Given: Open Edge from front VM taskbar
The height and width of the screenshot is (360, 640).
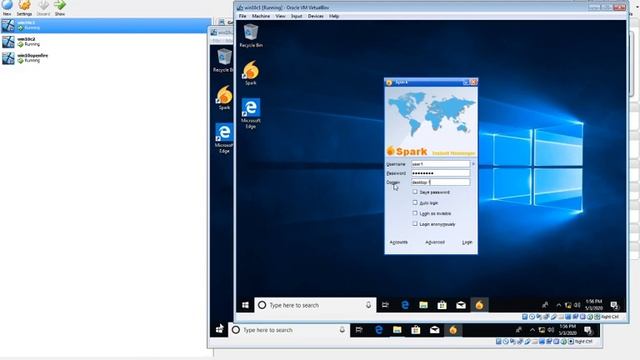Looking at the screenshot, I should point(405,305).
